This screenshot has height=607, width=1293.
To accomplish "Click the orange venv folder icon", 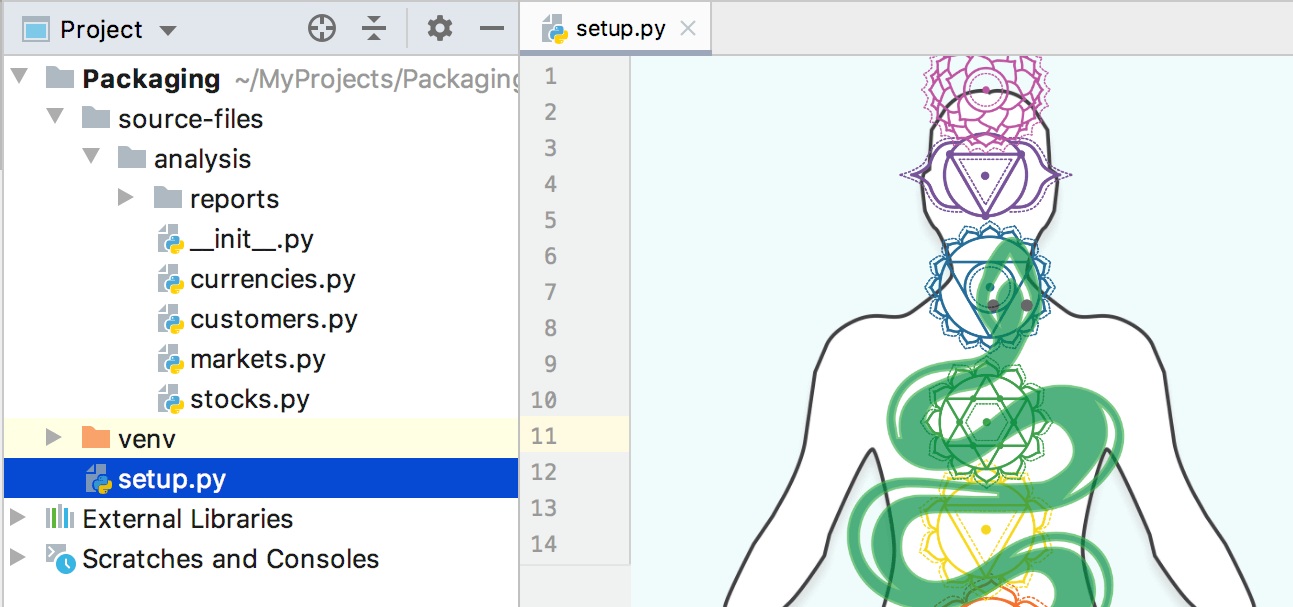I will 96,437.
